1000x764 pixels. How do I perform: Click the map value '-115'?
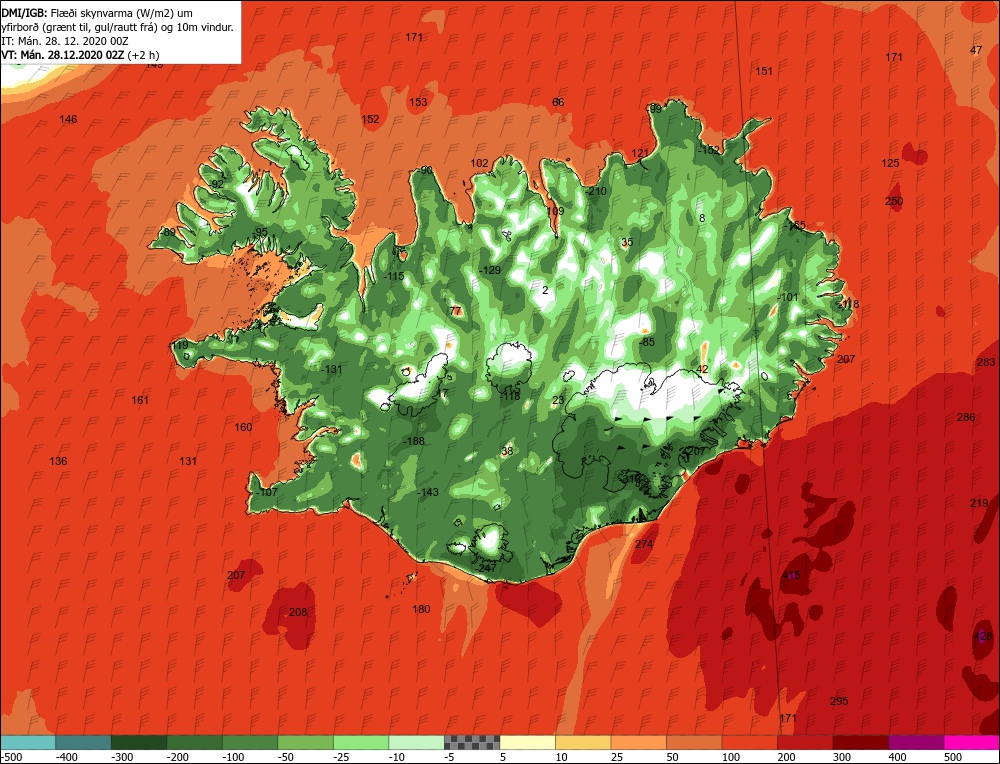394,277
